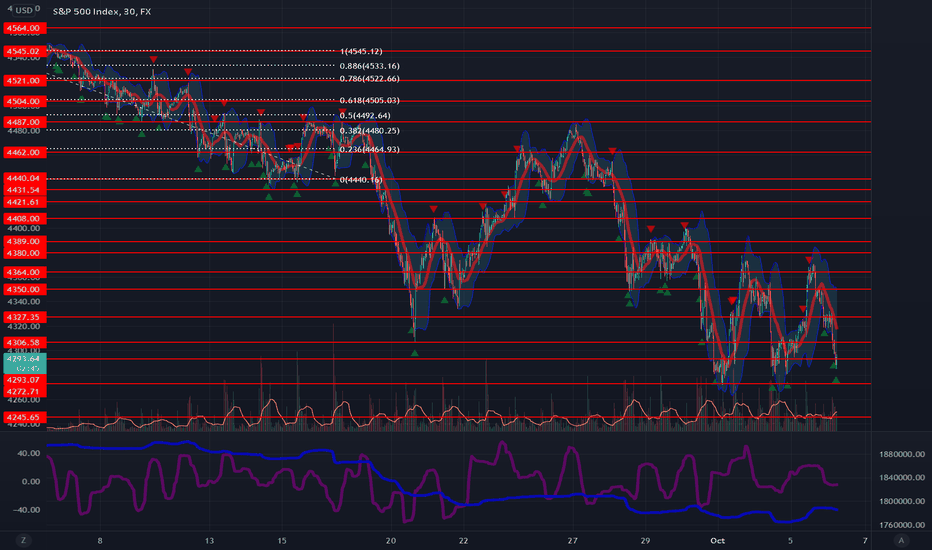Click the teal current price label 4293.64
Viewport: 932px width, 550px height.
pos(24,363)
